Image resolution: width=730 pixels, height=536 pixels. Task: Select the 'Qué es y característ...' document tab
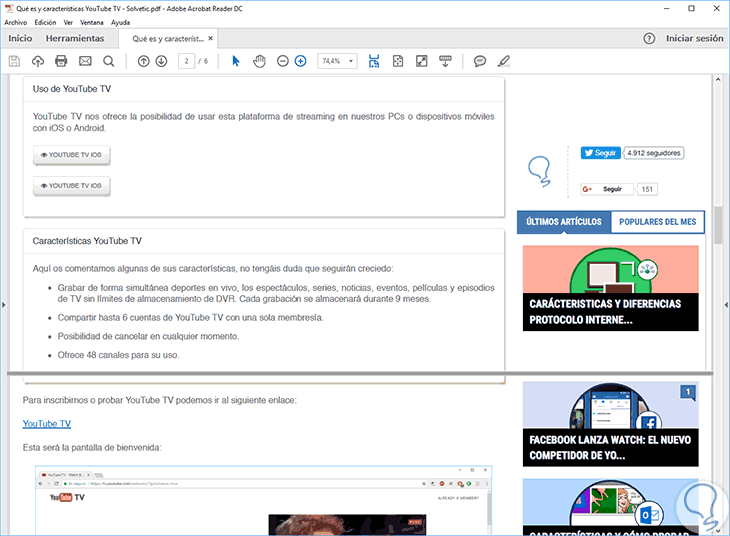click(x=168, y=39)
